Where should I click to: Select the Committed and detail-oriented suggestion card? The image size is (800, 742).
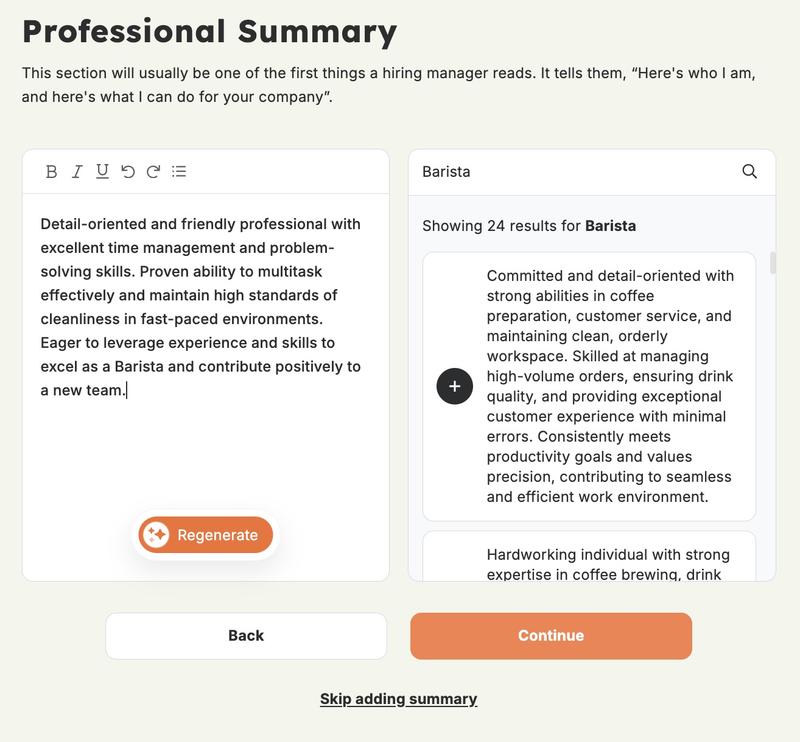pyautogui.click(x=610, y=384)
